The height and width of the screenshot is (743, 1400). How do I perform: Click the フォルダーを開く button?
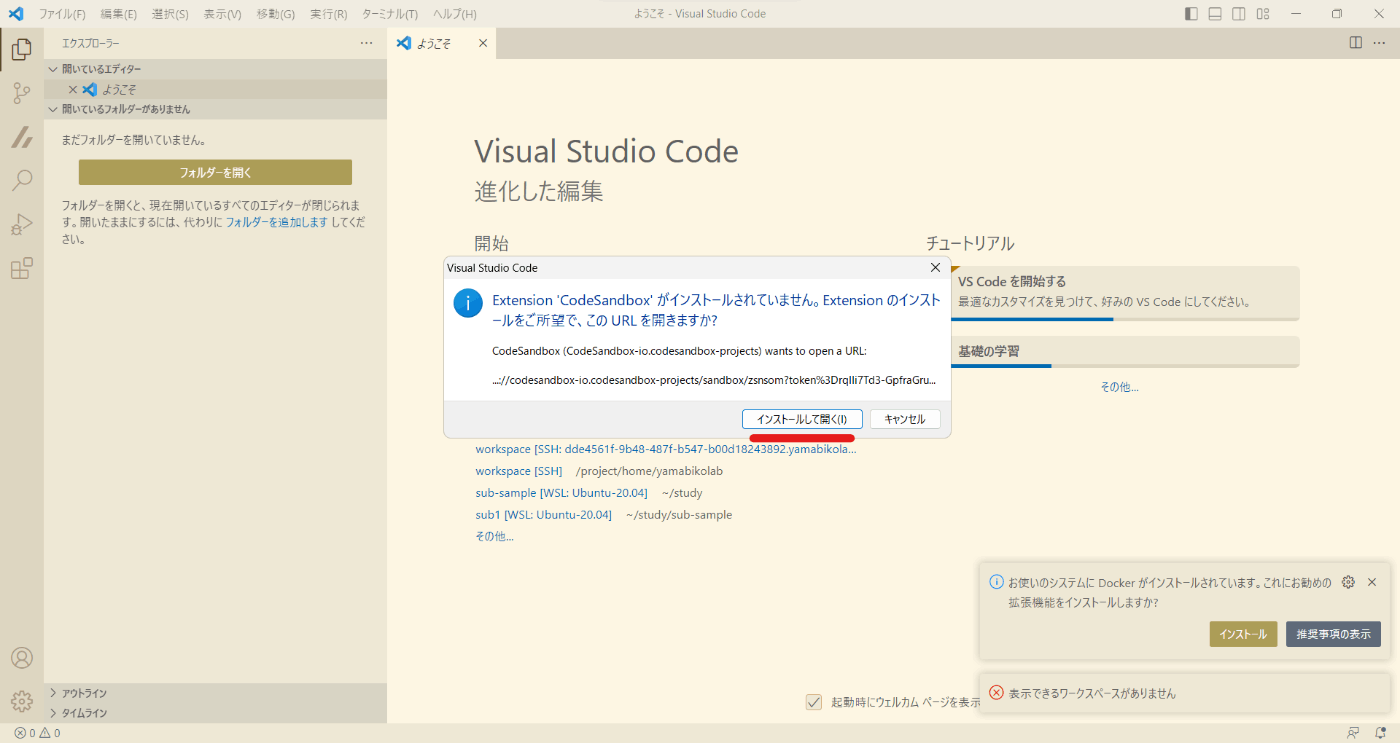click(x=215, y=172)
